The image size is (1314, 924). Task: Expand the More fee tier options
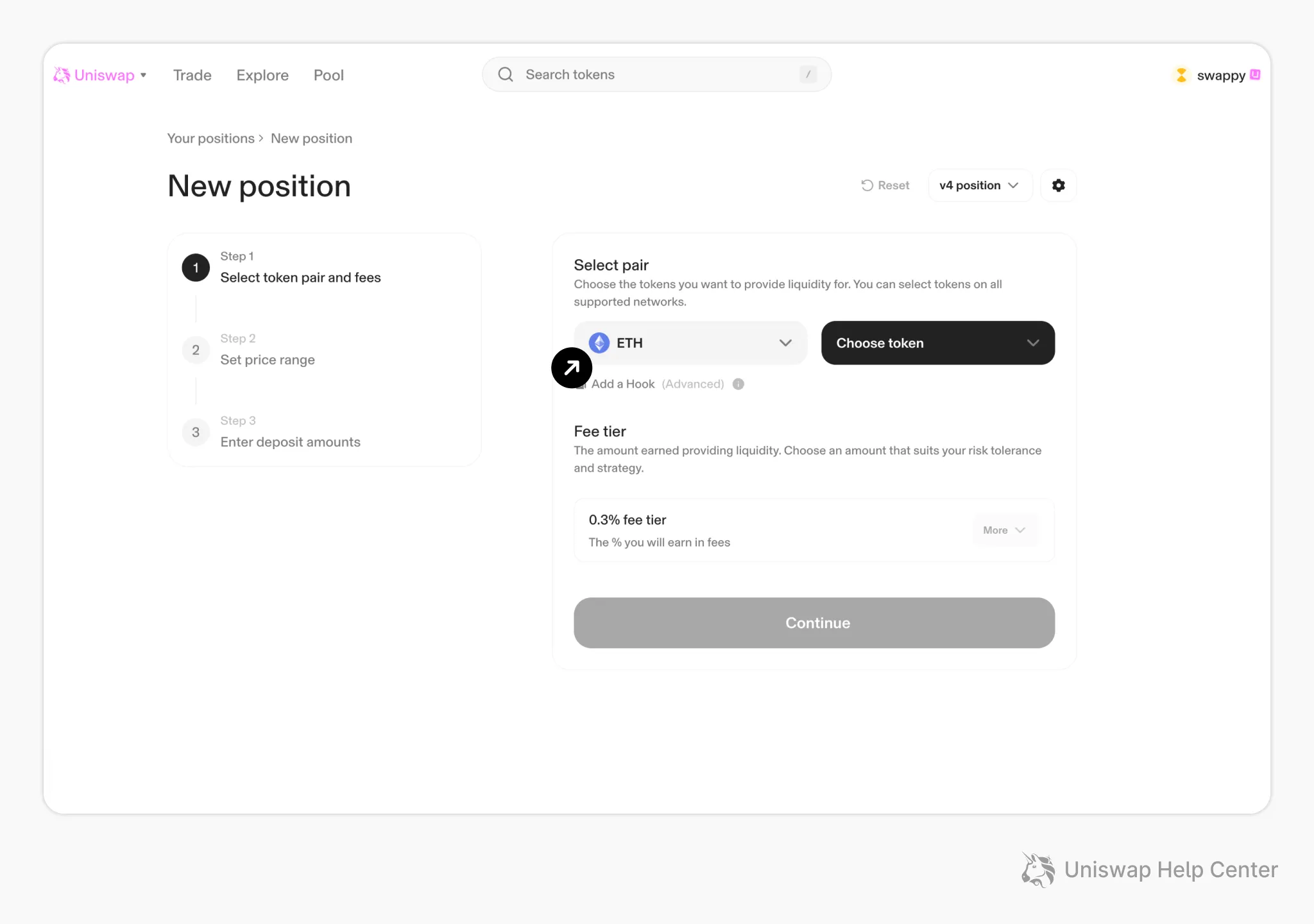point(1005,530)
